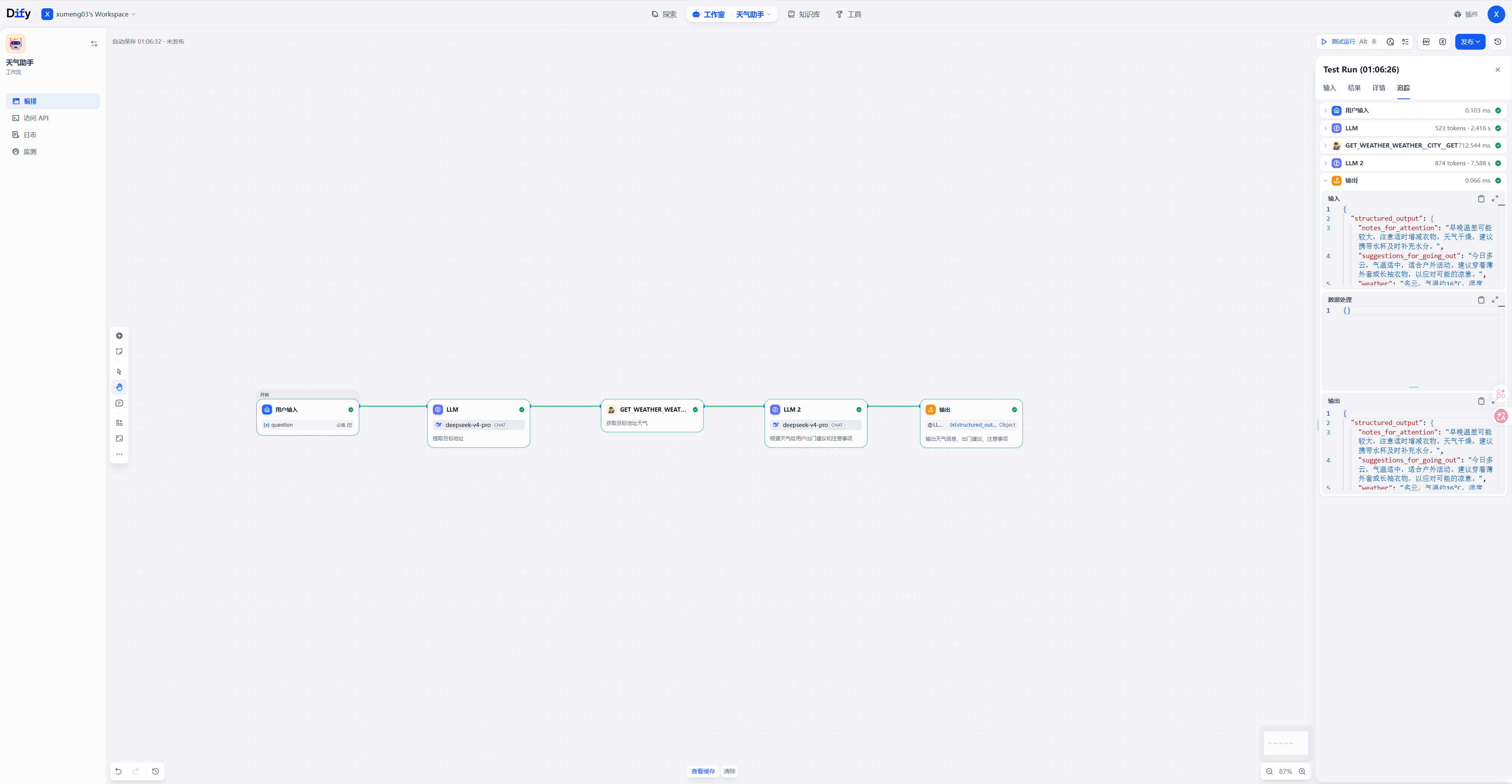
Task: Open 日志 in the sidebar
Action: (x=53, y=135)
